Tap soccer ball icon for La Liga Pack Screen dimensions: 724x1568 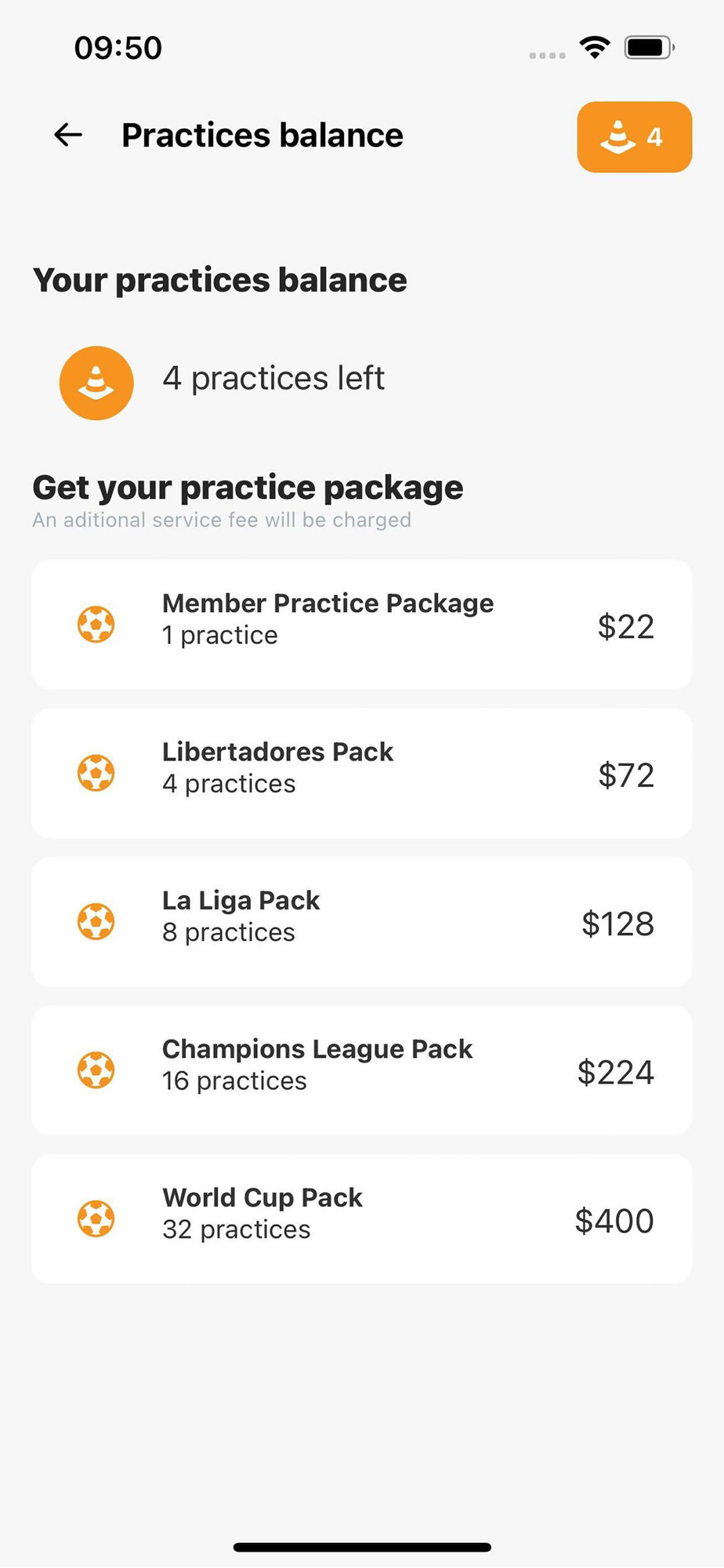pyautogui.click(x=96, y=921)
